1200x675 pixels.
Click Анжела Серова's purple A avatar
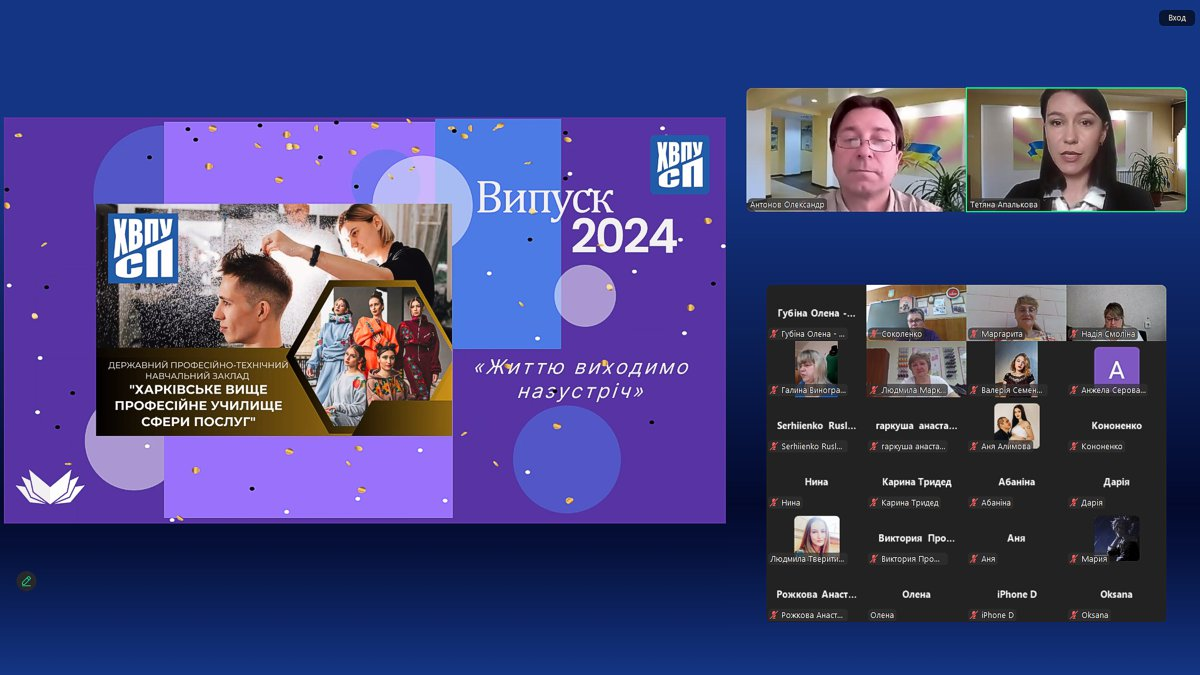click(1116, 370)
